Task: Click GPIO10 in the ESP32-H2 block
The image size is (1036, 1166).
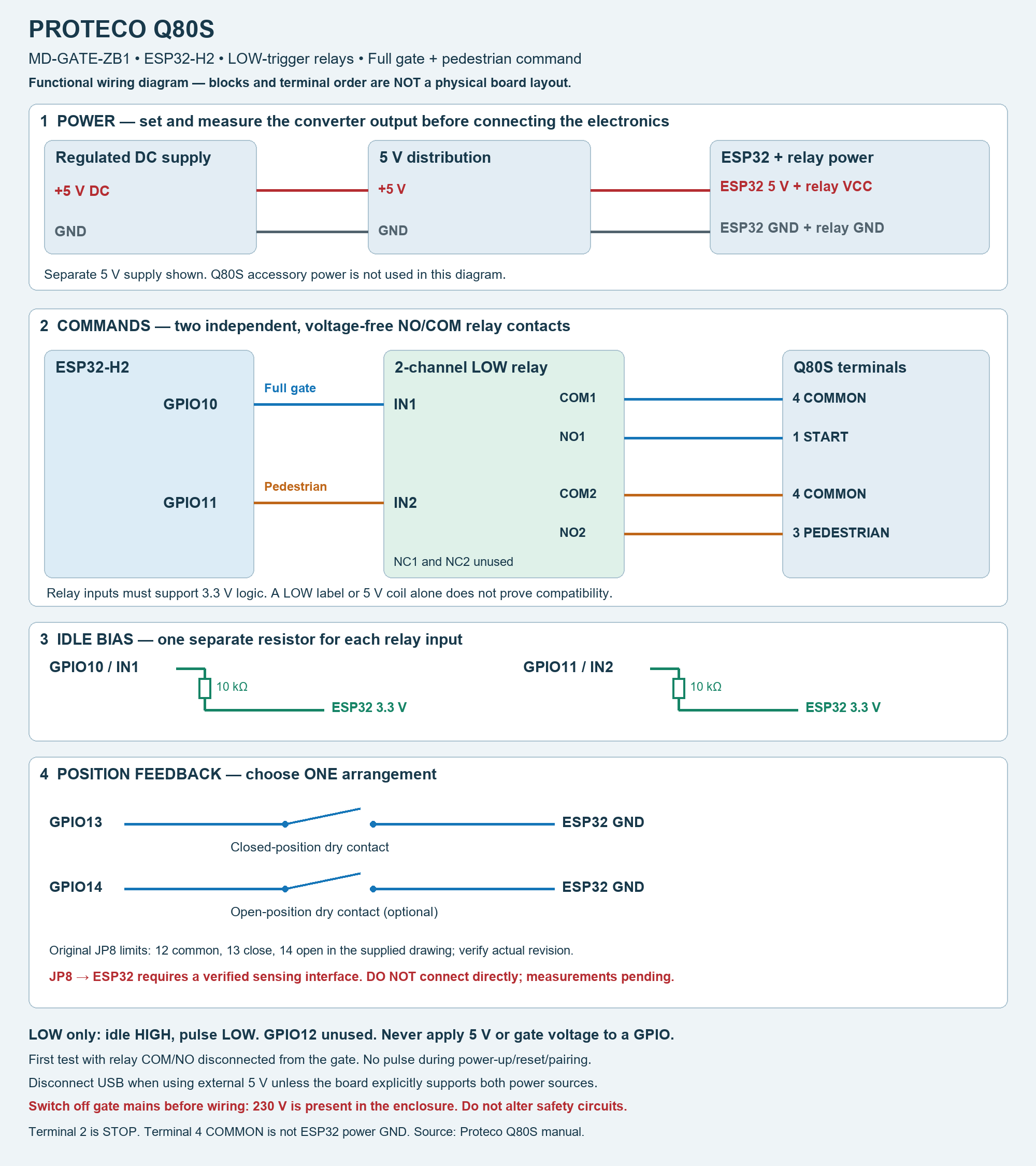Action: click(x=191, y=404)
